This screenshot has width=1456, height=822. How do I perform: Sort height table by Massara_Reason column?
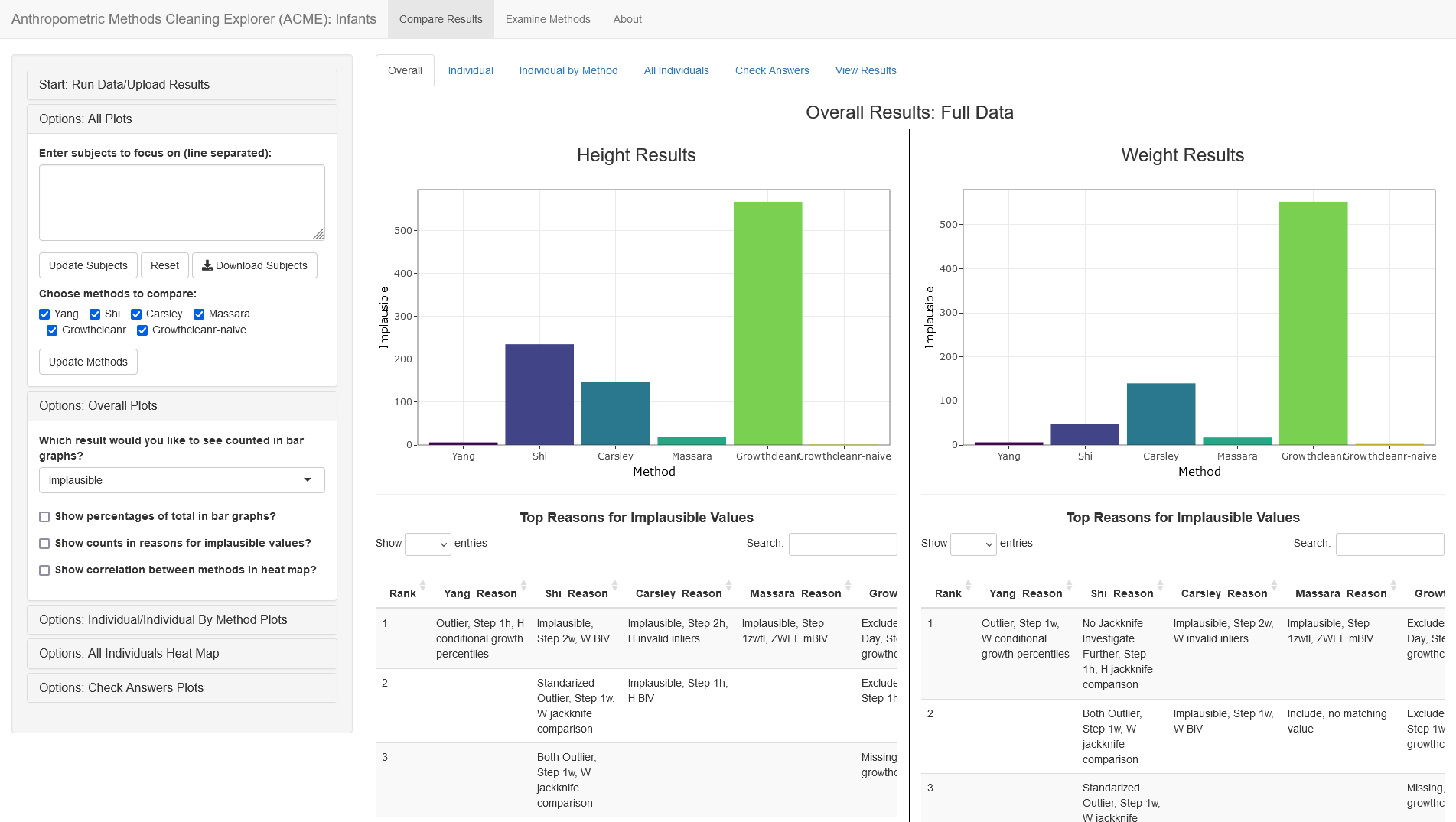click(x=795, y=593)
